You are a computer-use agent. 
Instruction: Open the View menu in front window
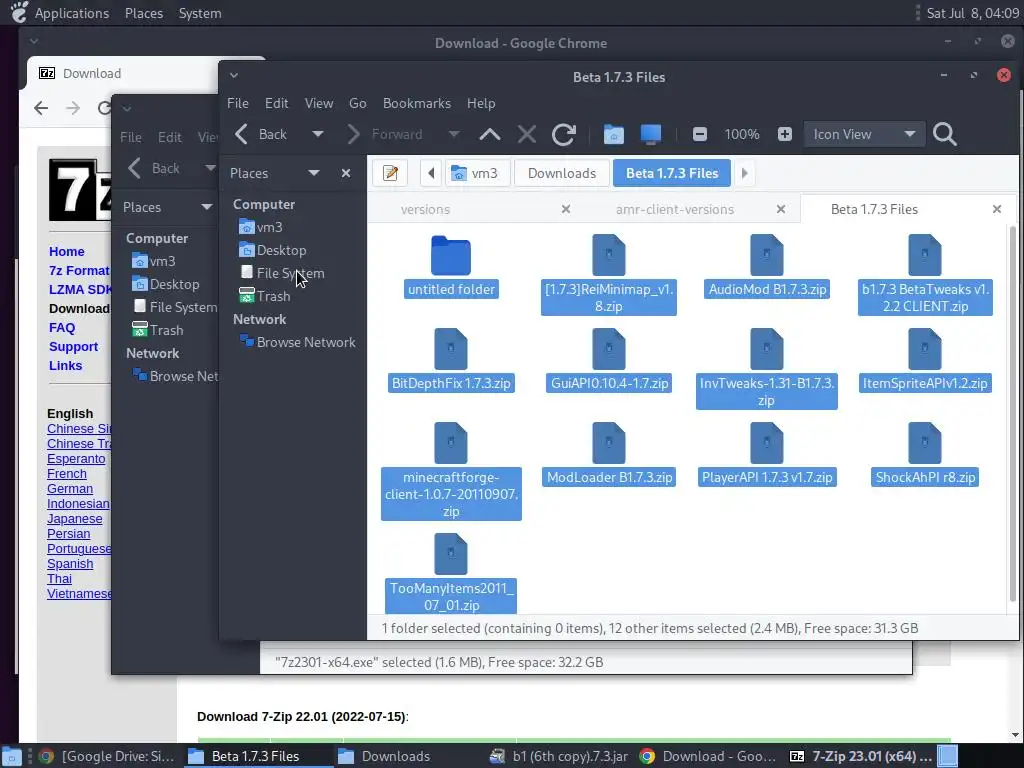(x=319, y=103)
